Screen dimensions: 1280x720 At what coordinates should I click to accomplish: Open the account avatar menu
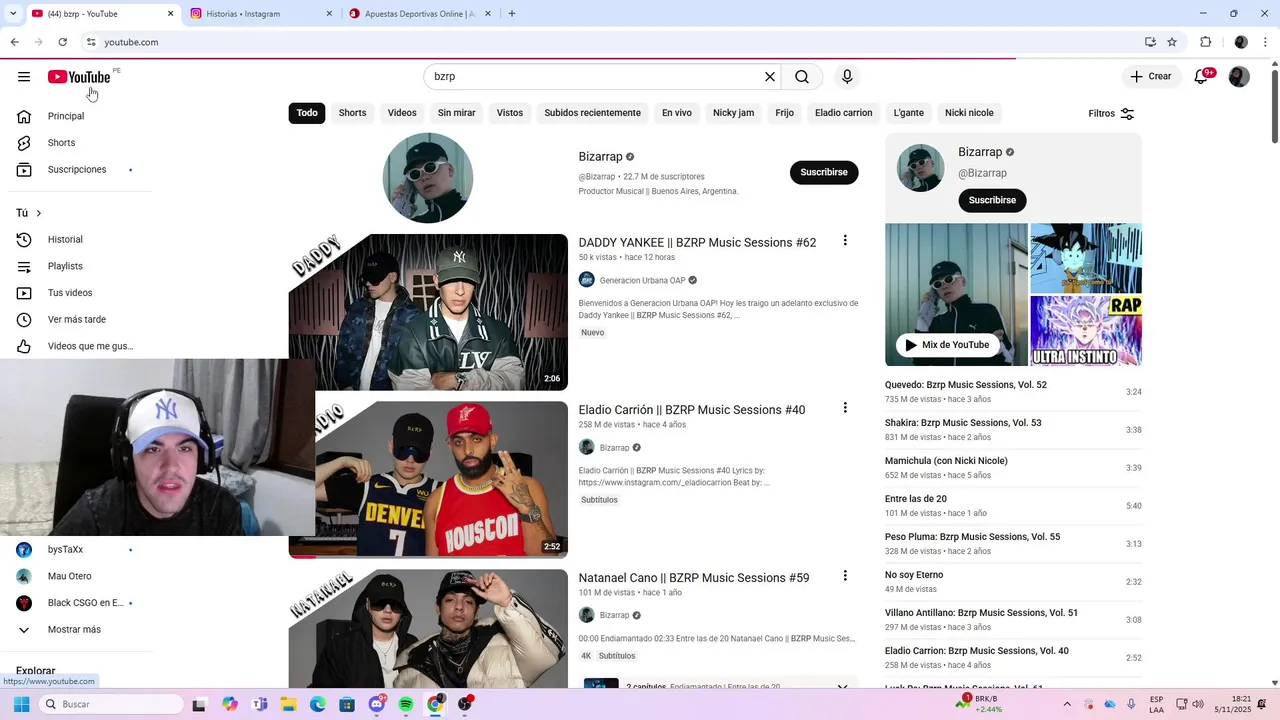1239,77
